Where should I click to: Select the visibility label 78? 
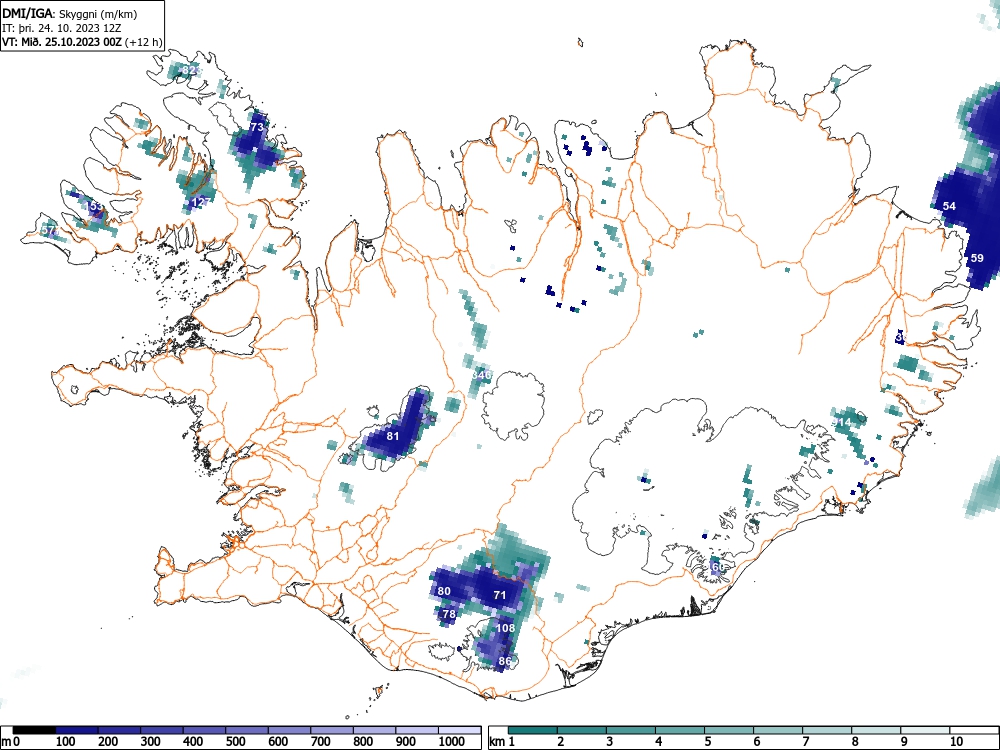449,614
